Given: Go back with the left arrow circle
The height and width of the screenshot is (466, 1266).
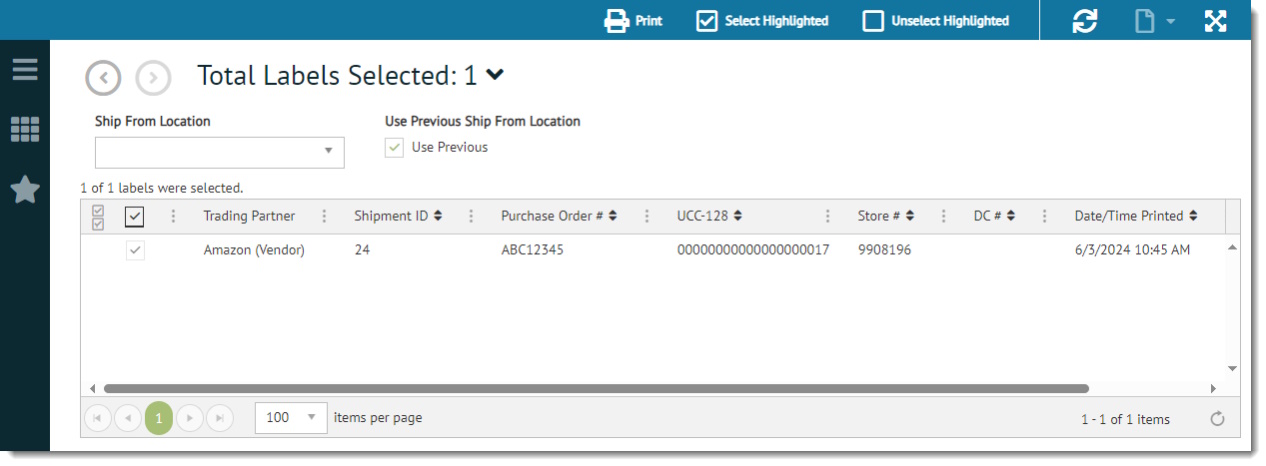Looking at the screenshot, I should click(103, 77).
